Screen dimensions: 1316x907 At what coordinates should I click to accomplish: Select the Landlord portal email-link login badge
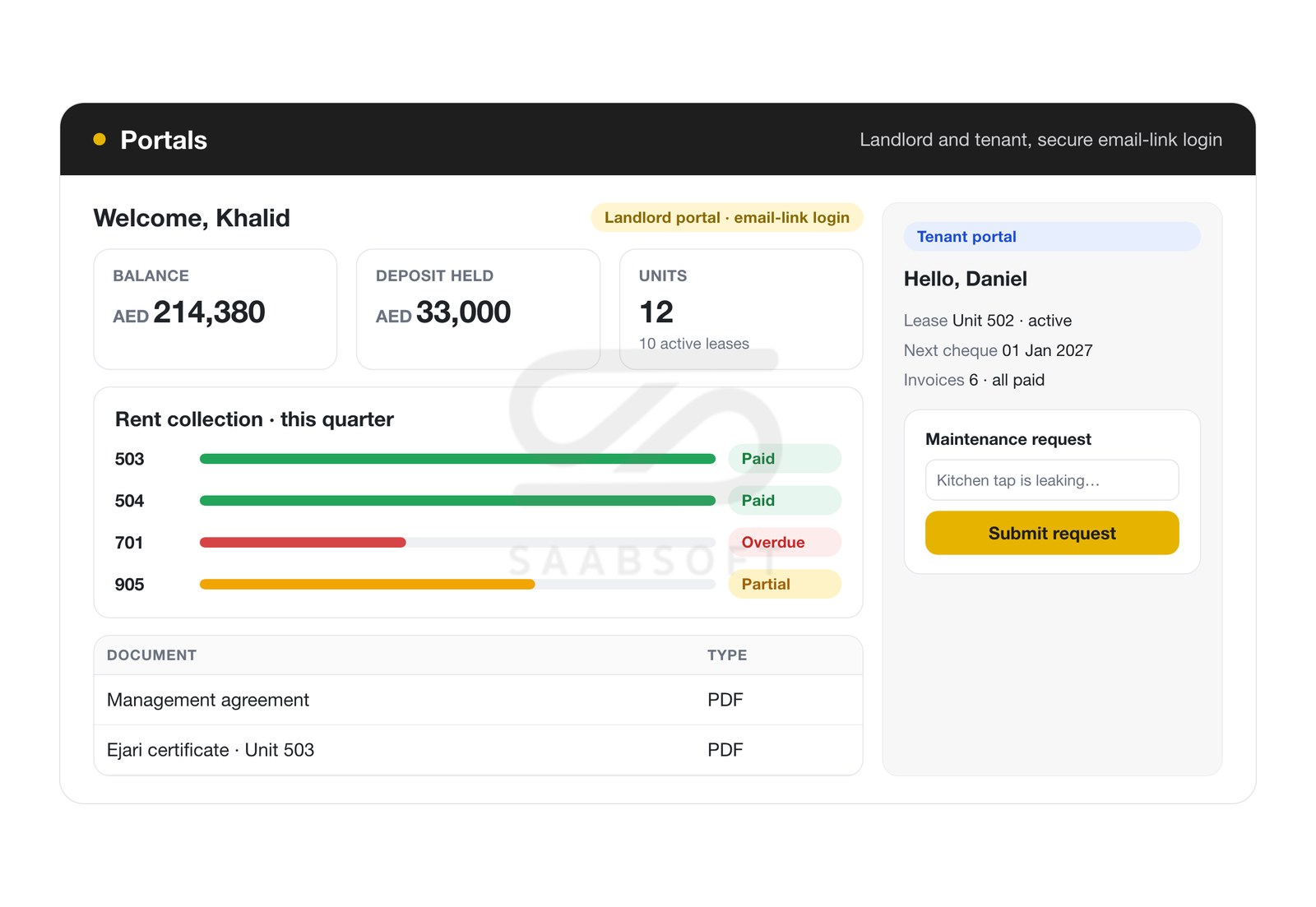click(727, 217)
